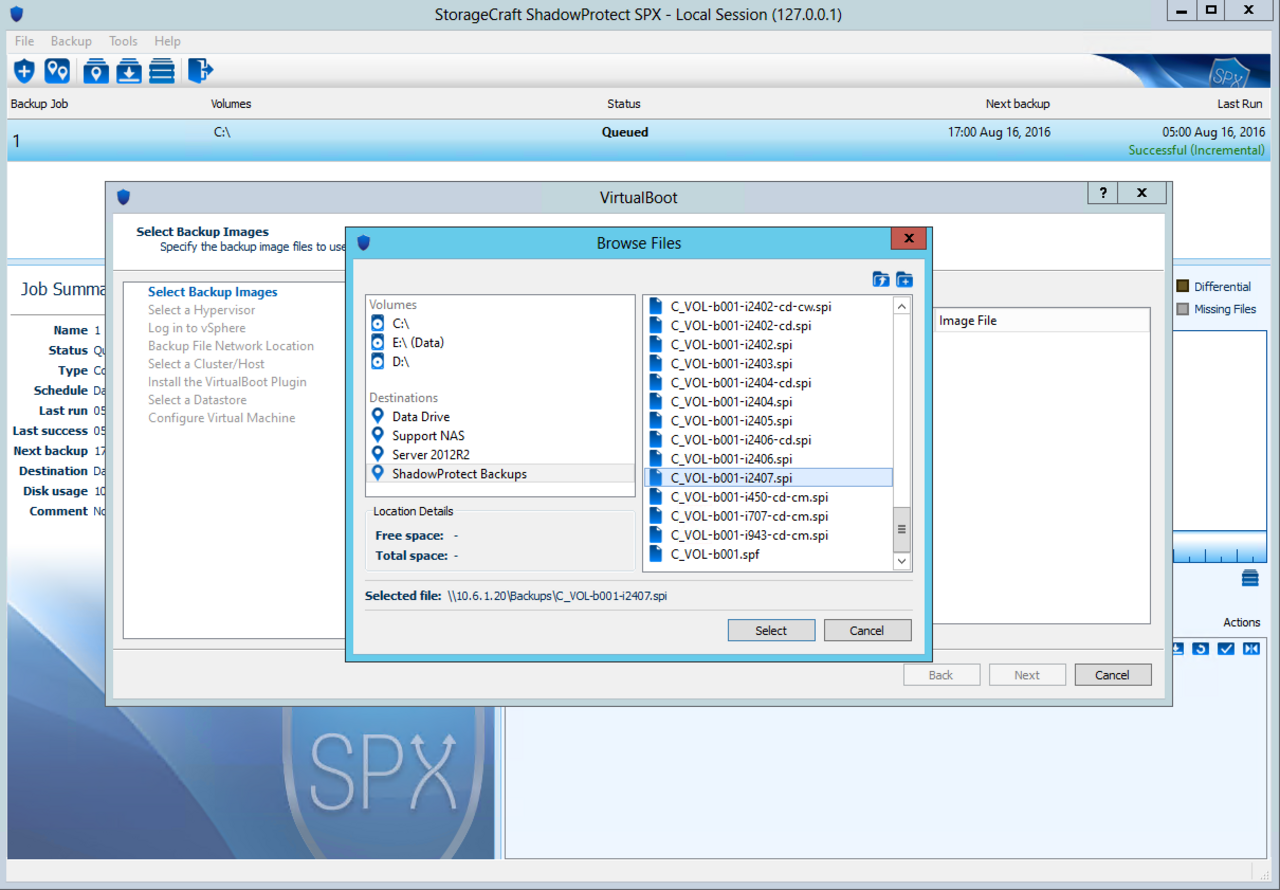The width and height of the screenshot is (1280, 890).
Task: Create a new folder in Browse Files
Action: (905, 280)
